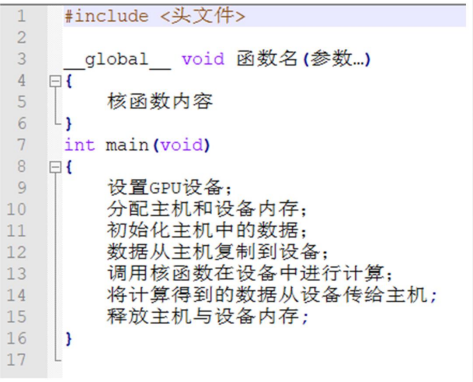Click line number 13 in the gutter
The width and height of the screenshot is (473, 382).
coord(16,274)
